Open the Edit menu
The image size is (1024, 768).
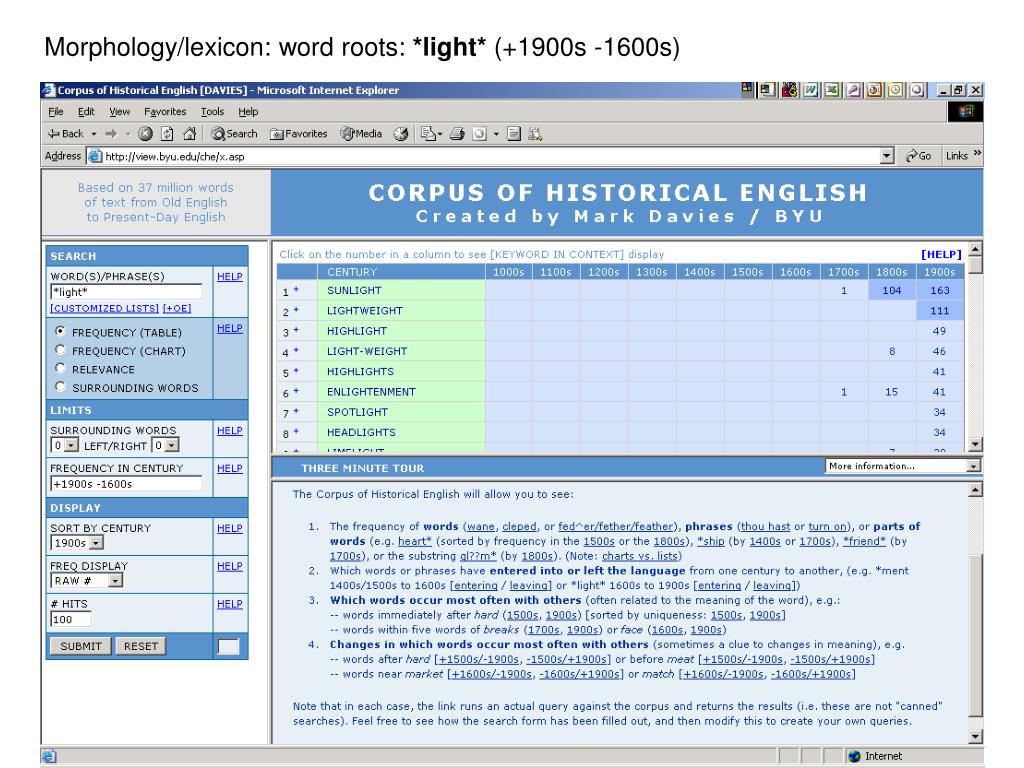pos(86,112)
